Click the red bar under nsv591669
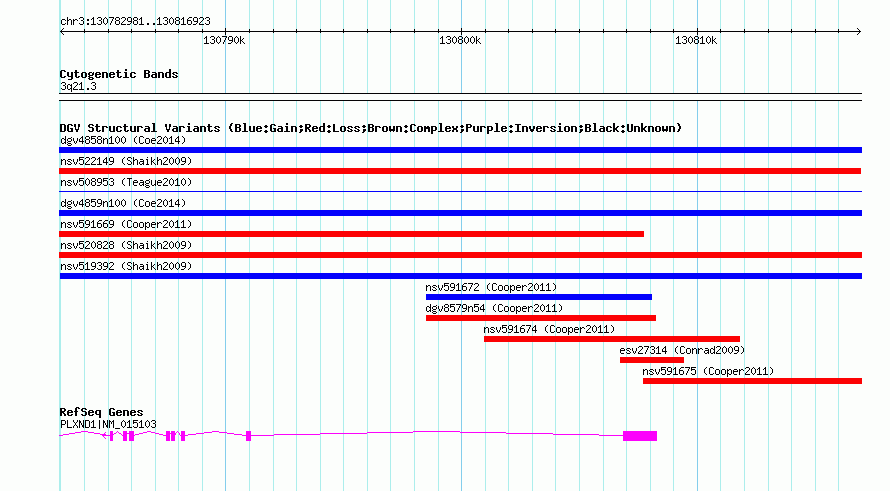 [x=351, y=234]
